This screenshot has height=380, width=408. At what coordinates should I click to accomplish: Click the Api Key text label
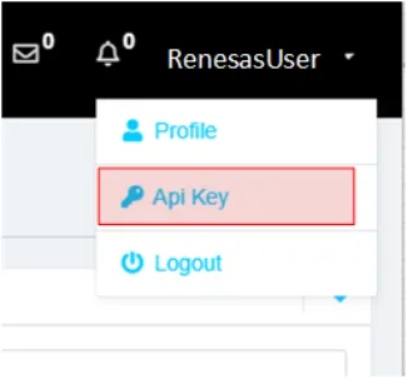point(191,197)
